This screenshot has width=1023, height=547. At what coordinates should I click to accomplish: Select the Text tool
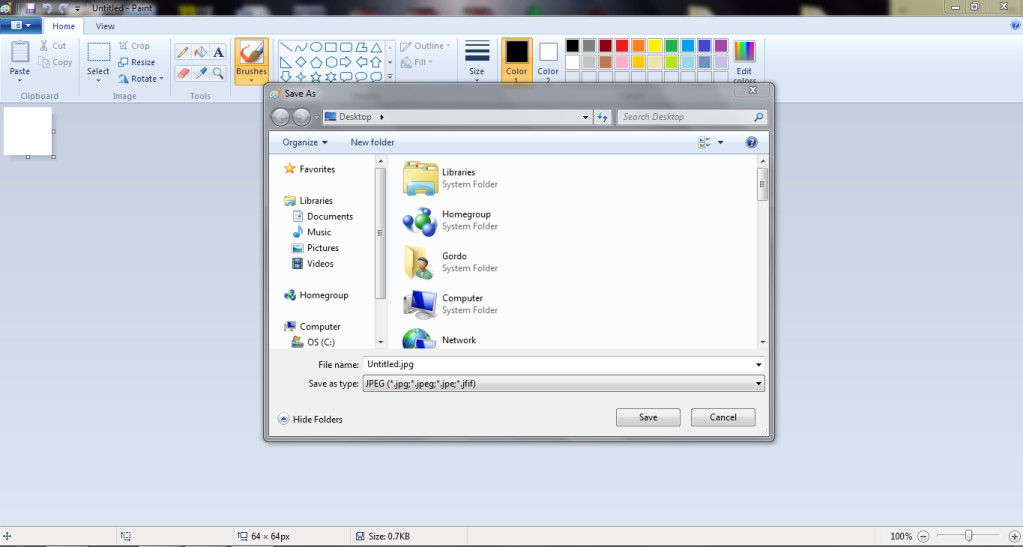tap(218, 52)
